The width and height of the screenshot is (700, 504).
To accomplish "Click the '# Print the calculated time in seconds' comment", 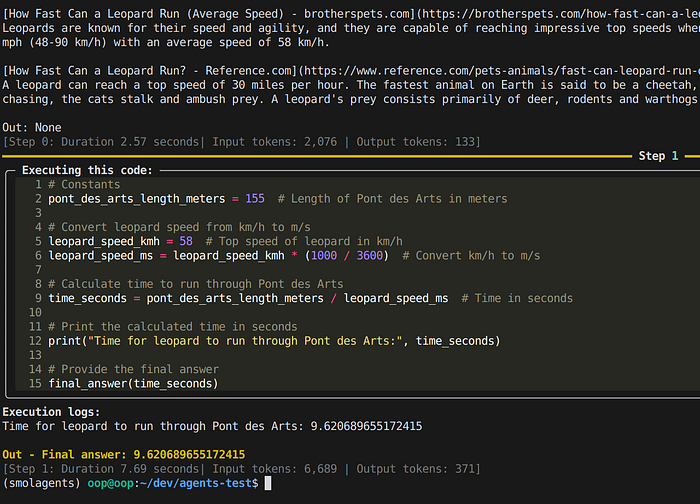I will pos(172,327).
